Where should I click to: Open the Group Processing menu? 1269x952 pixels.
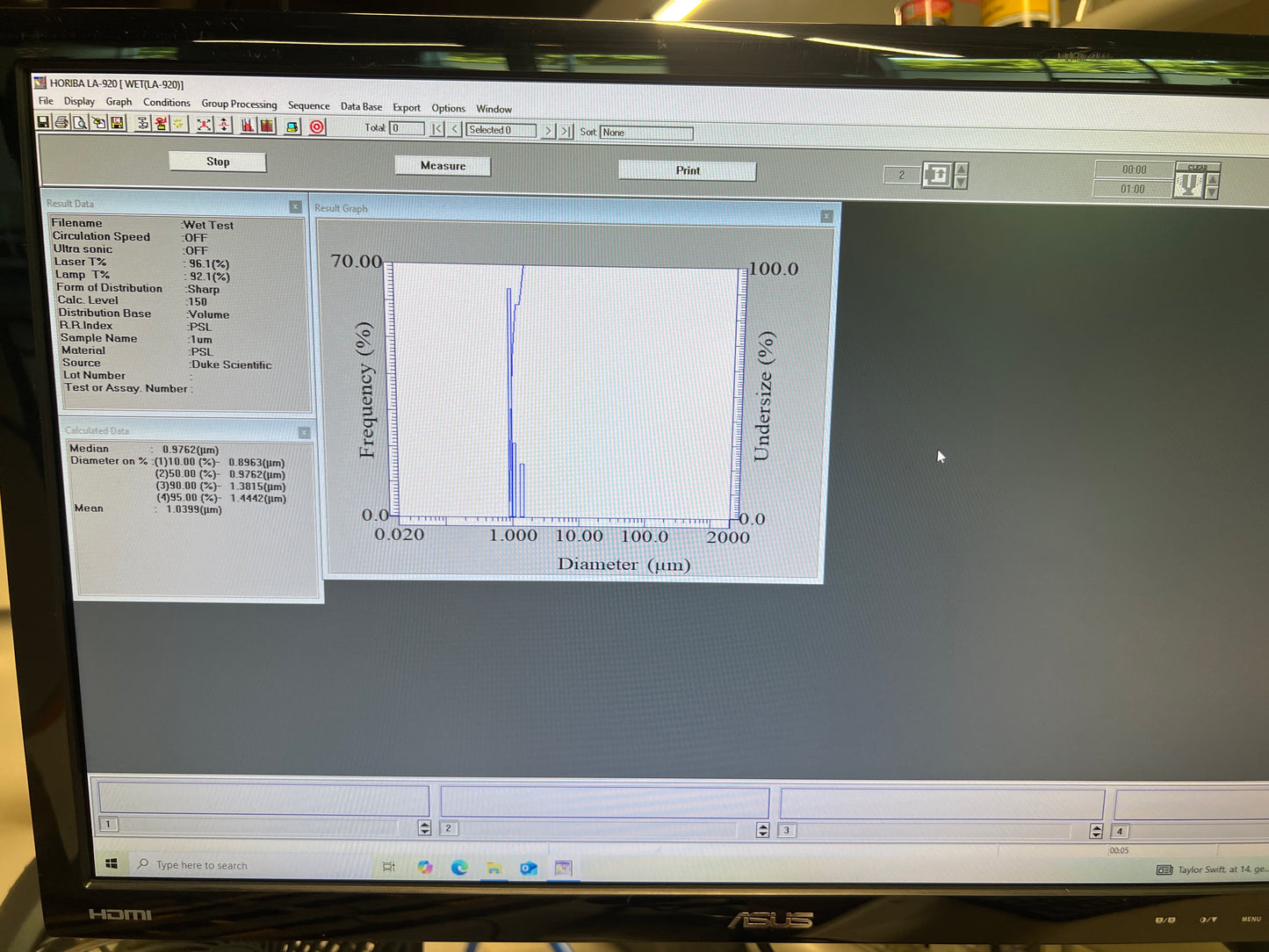pos(239,105)
